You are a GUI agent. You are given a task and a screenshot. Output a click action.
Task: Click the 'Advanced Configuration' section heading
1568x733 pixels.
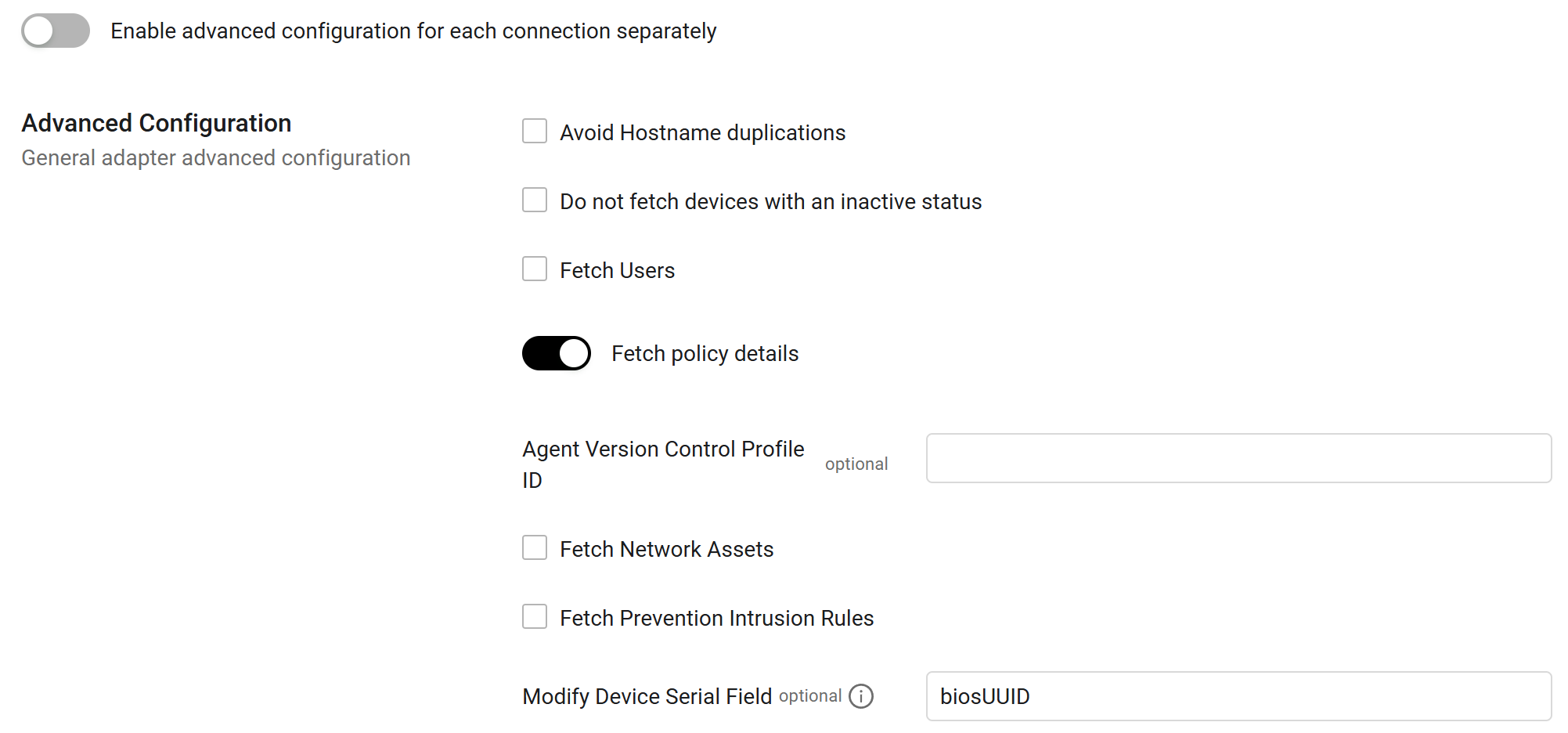[x=157, y=123]
